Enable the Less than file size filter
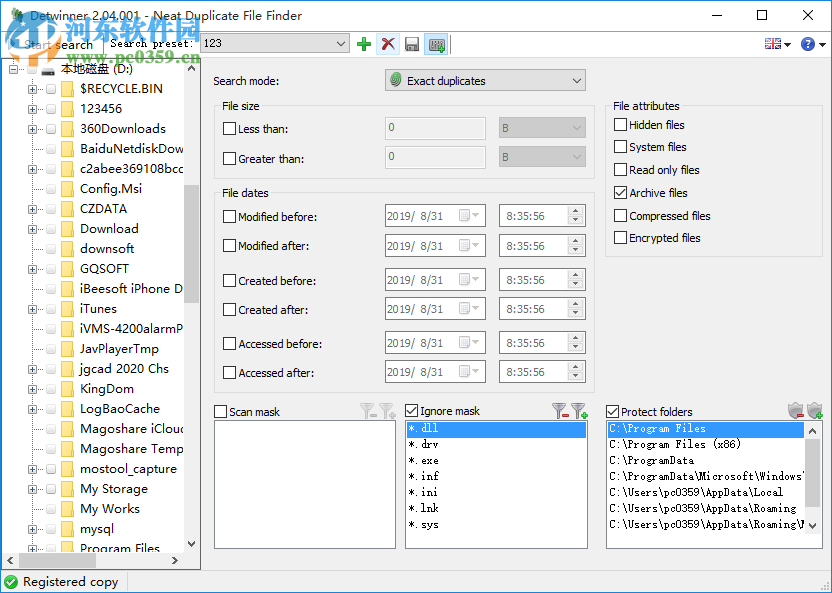Viewport: 832px width, 593px height. [229, 129]
